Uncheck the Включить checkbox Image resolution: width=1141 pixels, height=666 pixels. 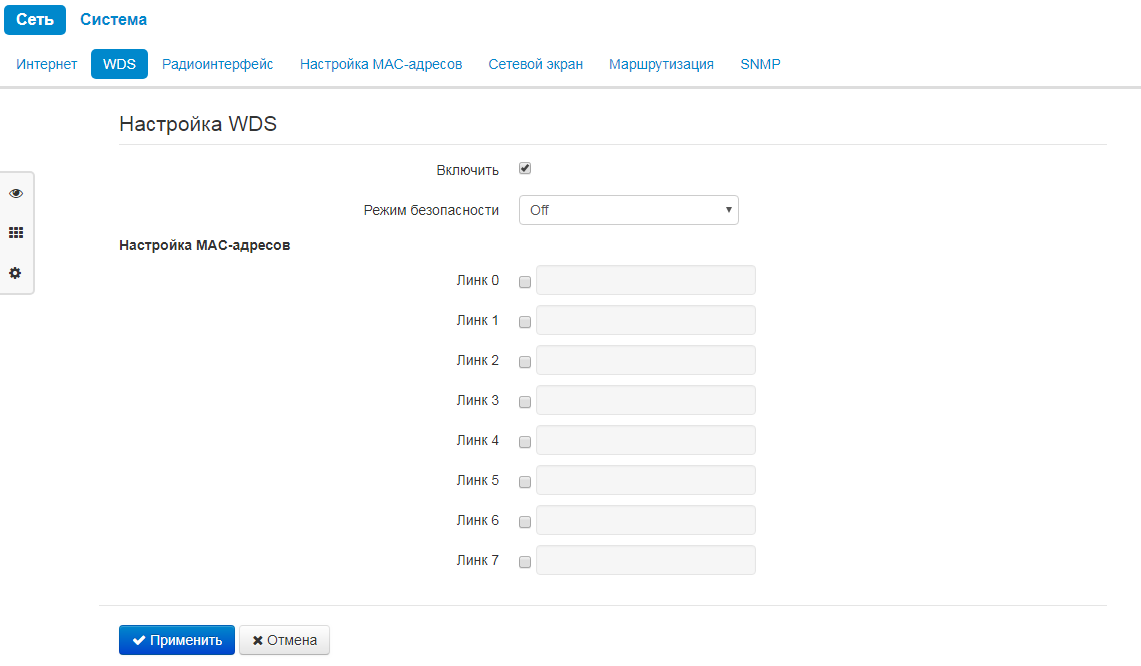(525, 169)
